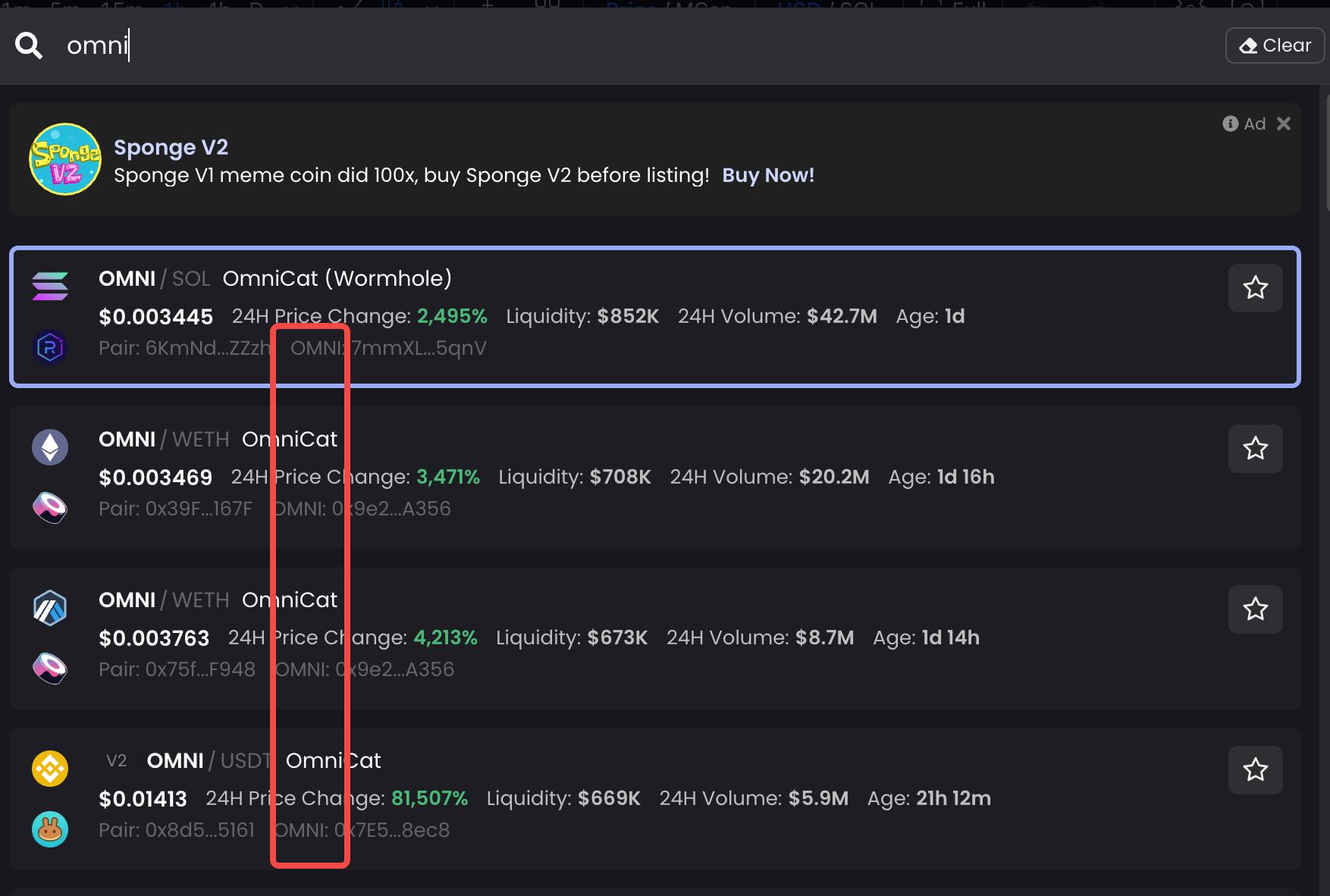Click the BNB Chain icon
This screenshot has width=1330, height=896.
[50, 769]
